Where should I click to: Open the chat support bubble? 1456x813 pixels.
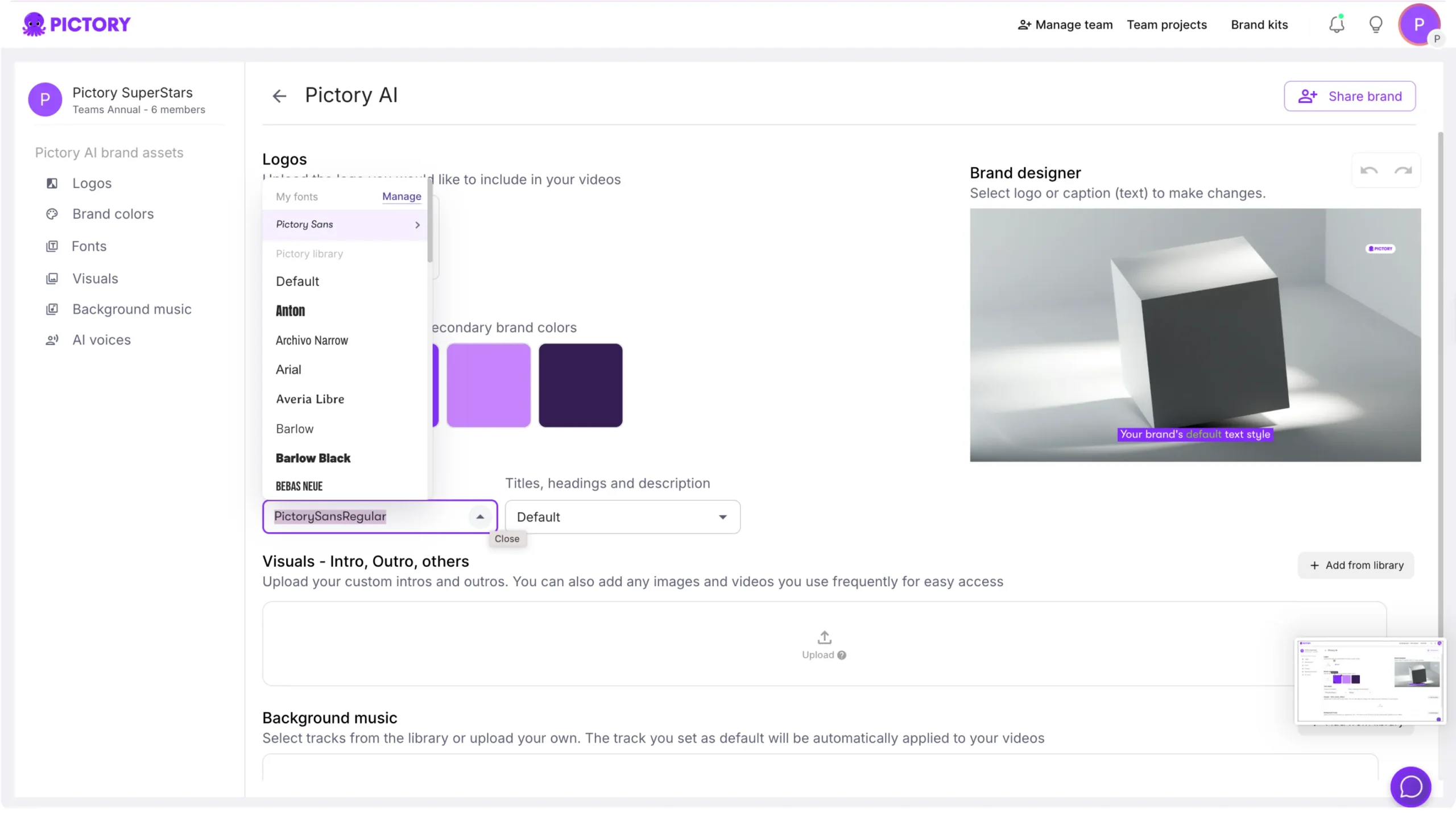(1410, 787)
